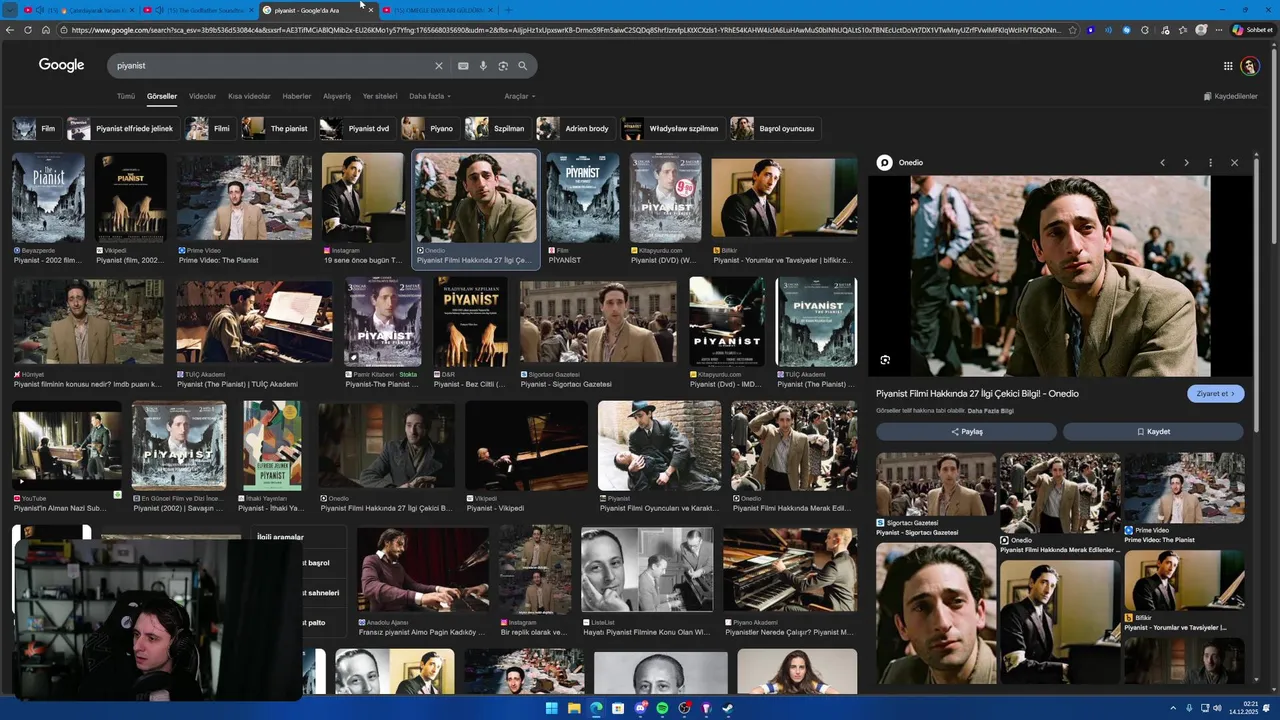Expand the Araçlar tools dropdown
The image size is (1280, 720).
coord(520,97)
